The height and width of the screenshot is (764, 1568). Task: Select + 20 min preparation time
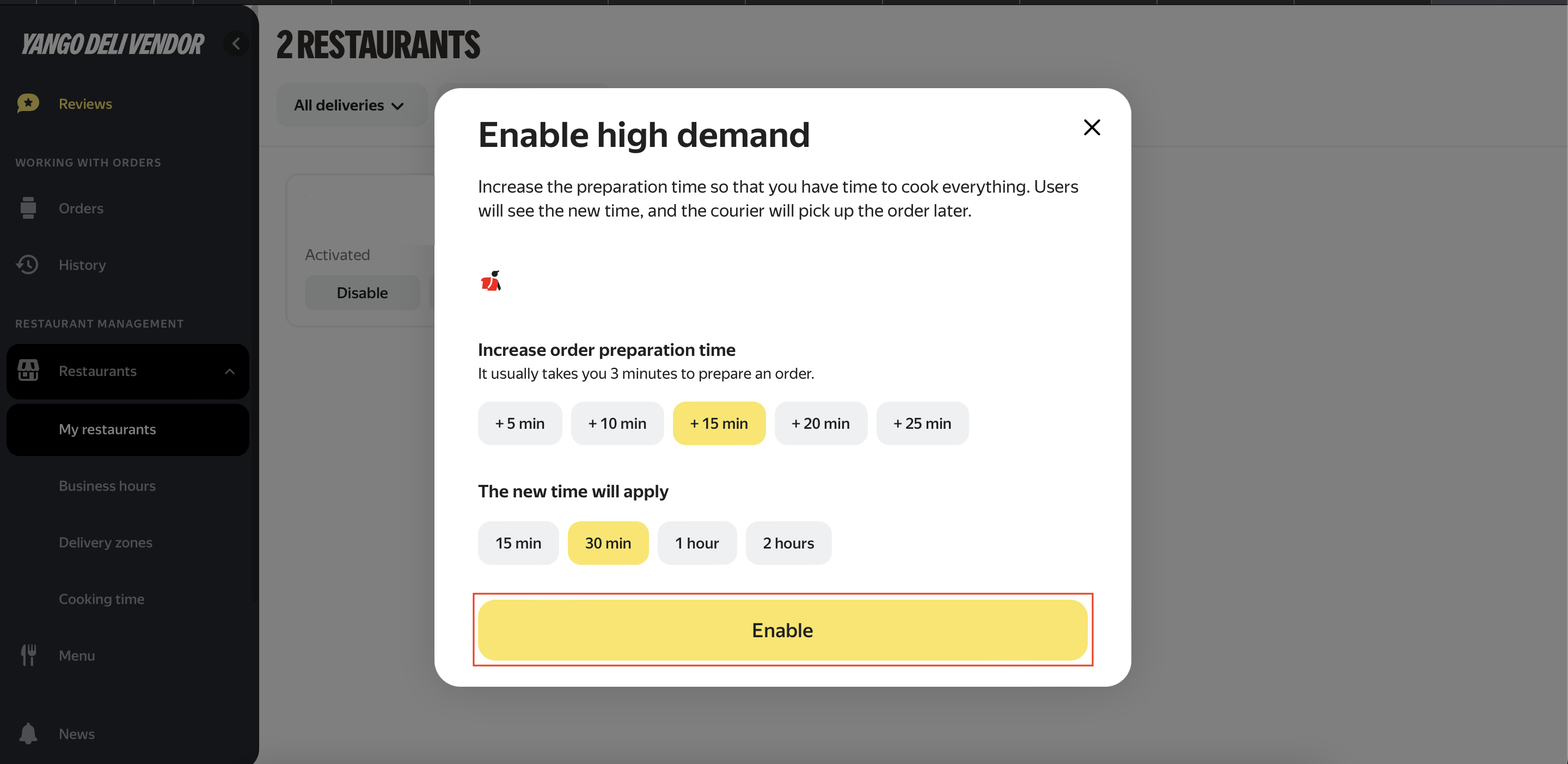(820, 423)
